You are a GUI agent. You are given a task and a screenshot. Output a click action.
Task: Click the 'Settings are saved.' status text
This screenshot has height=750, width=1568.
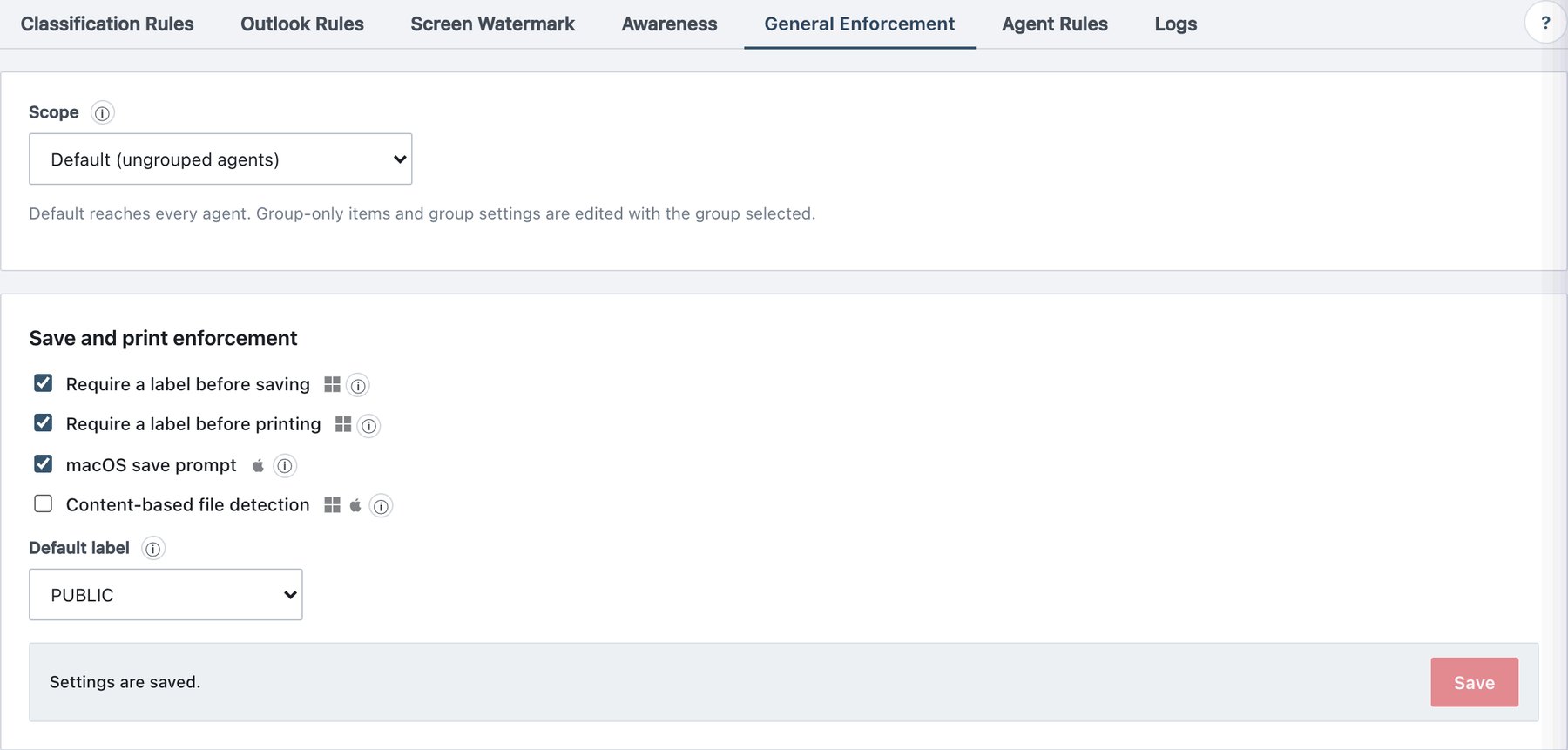coord(125,682)
